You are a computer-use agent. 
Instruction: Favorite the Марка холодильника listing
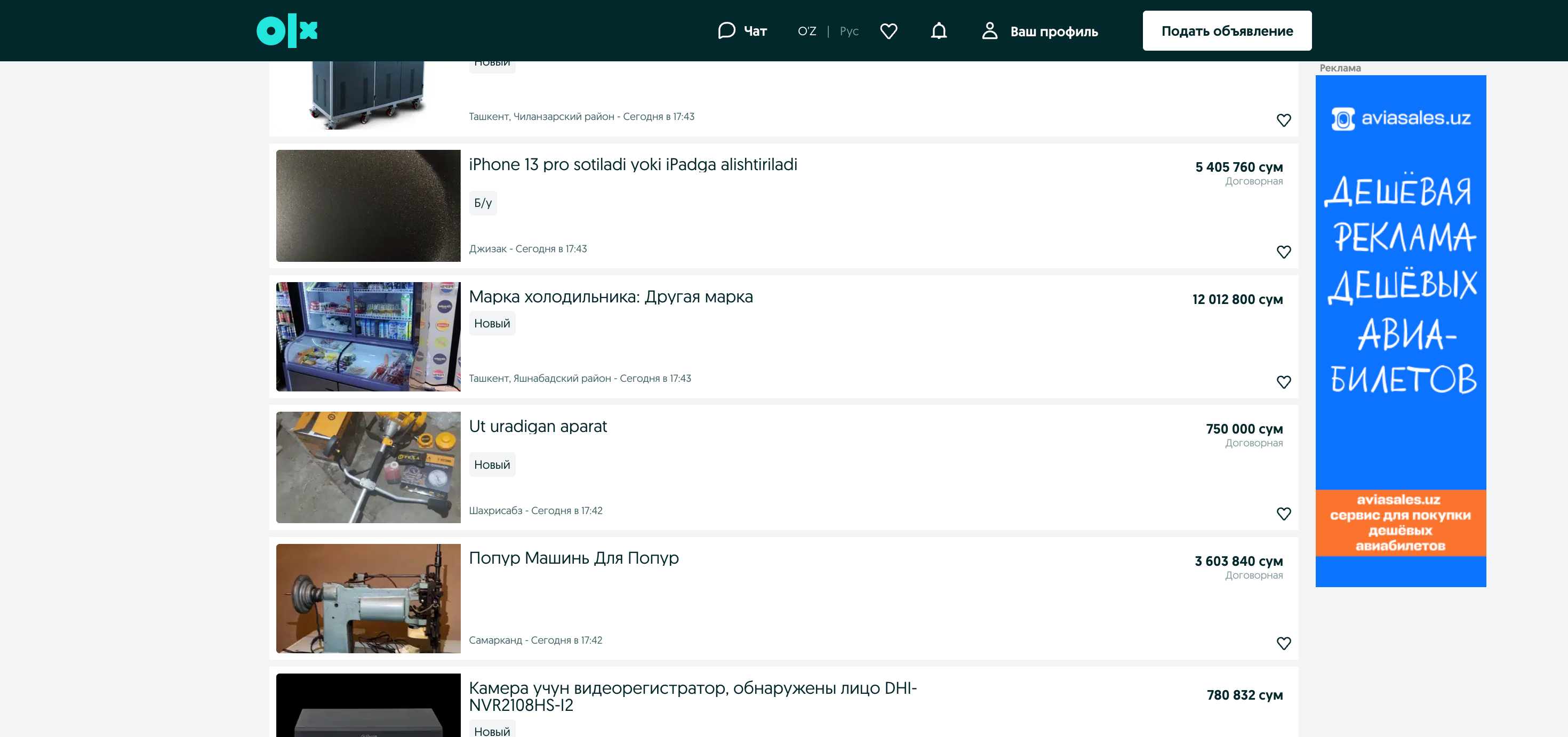(1283, 382)
